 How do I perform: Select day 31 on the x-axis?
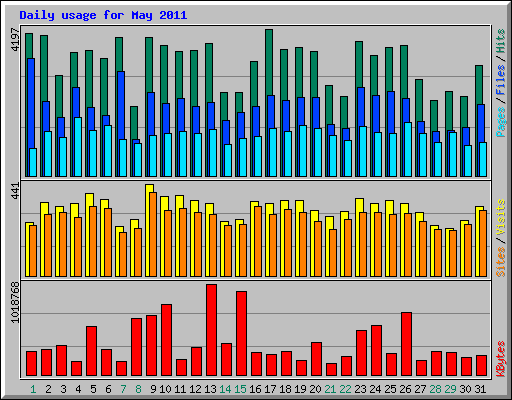tap(480, 389)
